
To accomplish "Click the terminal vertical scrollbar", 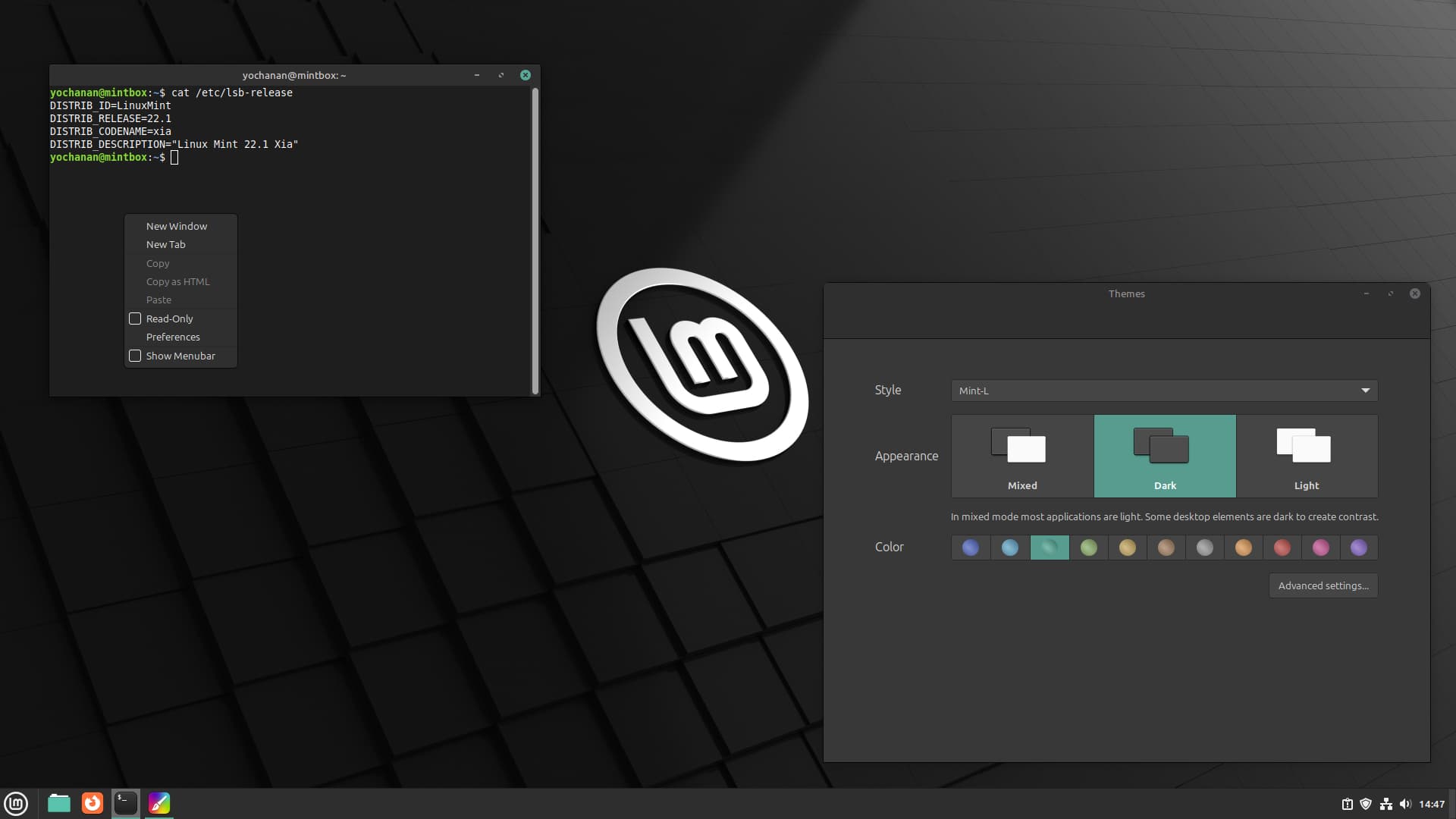I will [x=535, y=240].
